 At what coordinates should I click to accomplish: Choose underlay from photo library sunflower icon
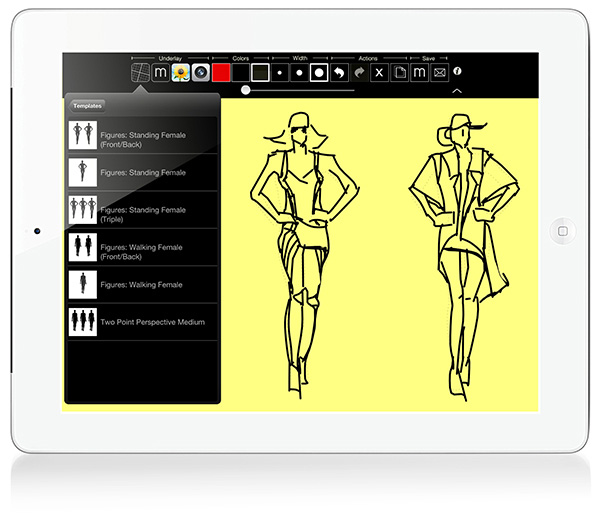[181, 72]
